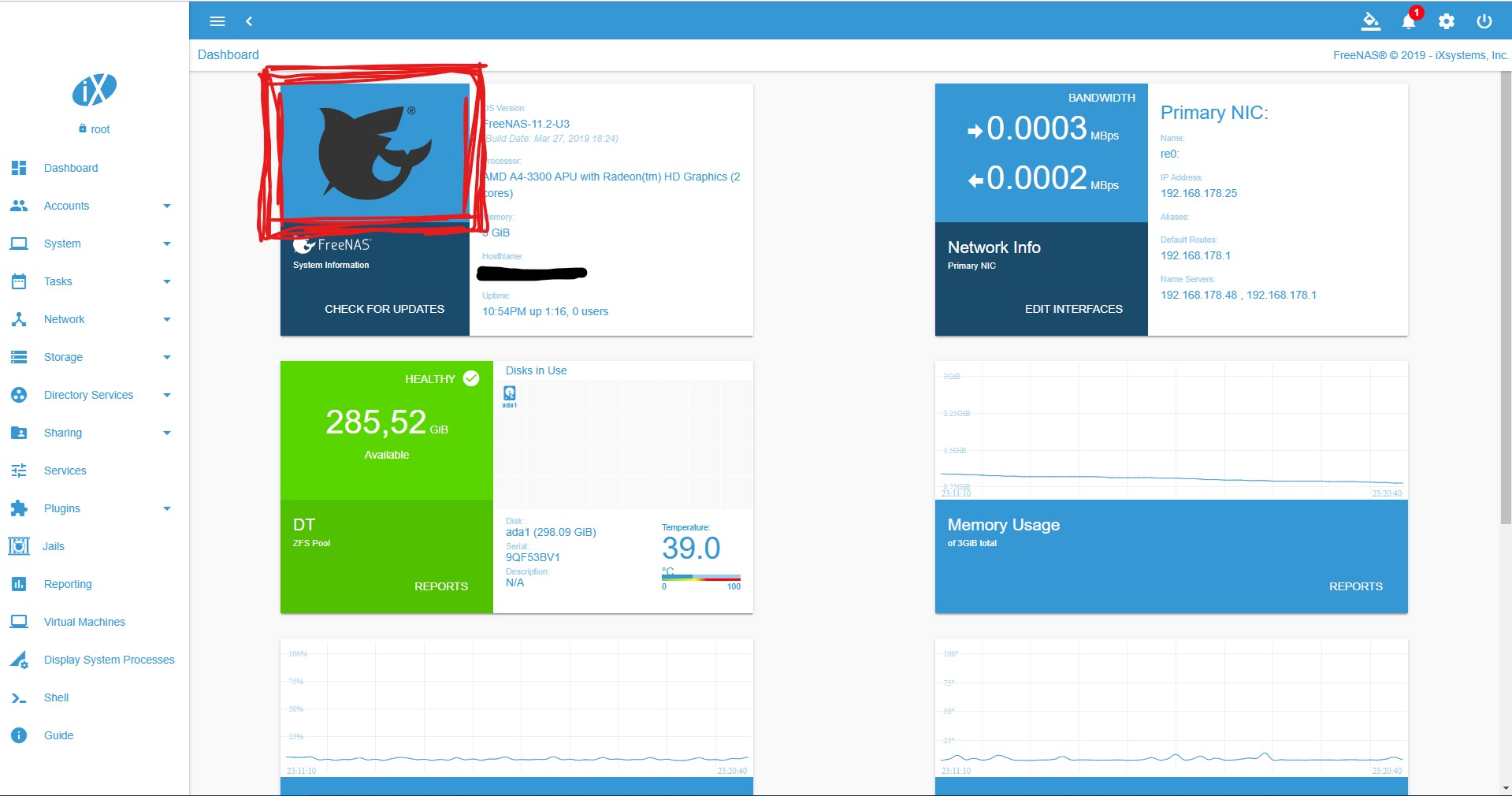
Task: Open REPORTS on Memory Usage card
Action: (x=1356, y=586)
